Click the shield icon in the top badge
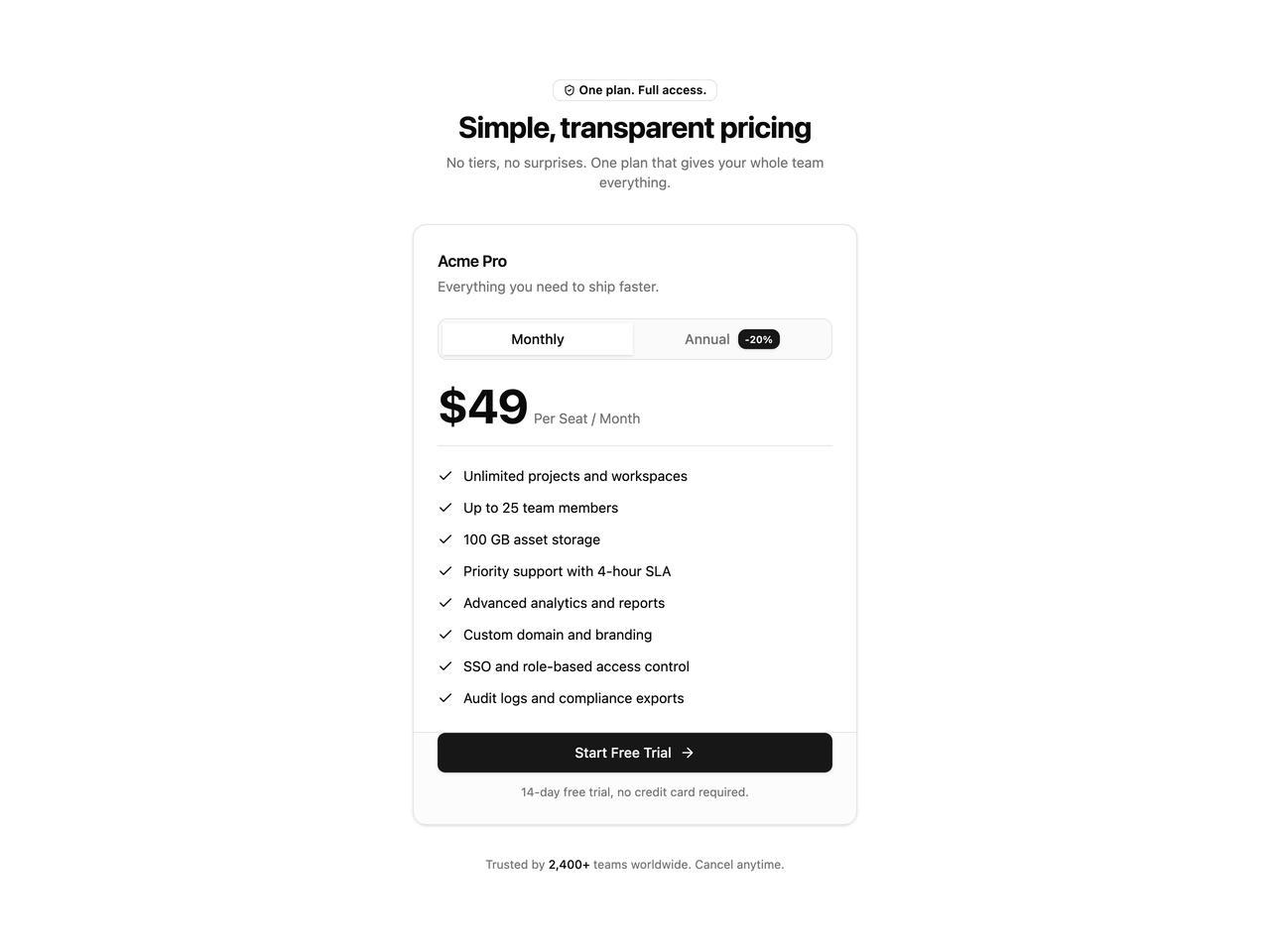1270x952 pixels. 570,90
